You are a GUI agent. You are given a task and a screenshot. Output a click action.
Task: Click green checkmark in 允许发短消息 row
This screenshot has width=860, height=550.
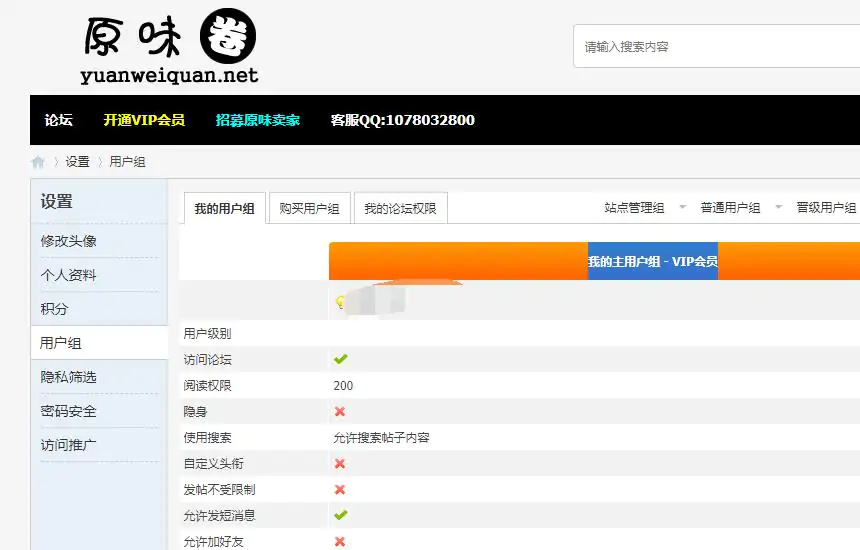[341, 515]
